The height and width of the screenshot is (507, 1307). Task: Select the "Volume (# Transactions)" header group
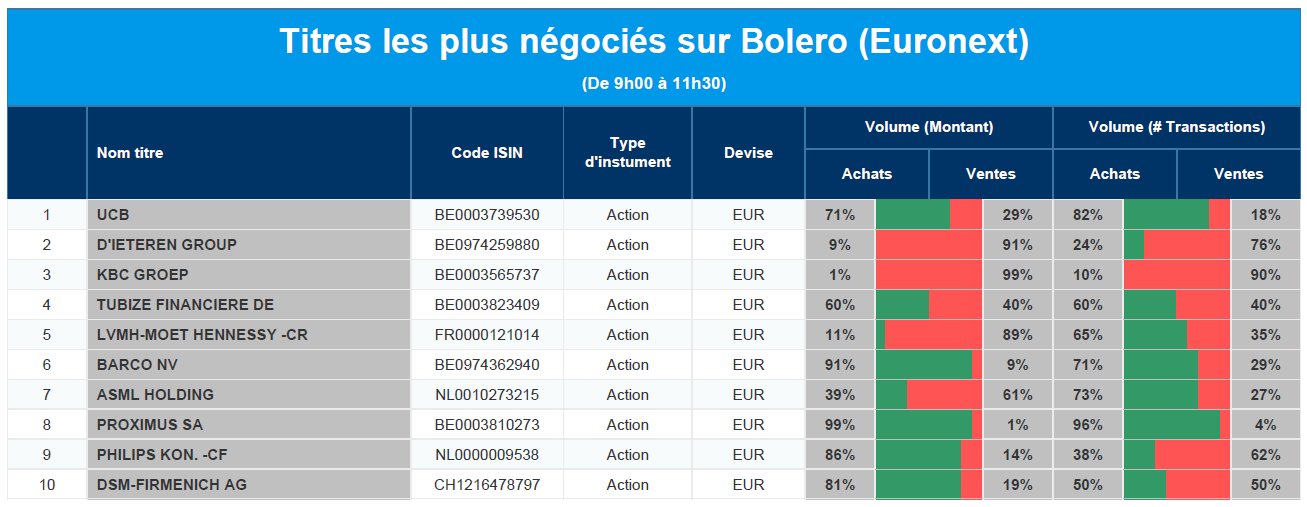pyautogui.click(x=1176, y=127)
